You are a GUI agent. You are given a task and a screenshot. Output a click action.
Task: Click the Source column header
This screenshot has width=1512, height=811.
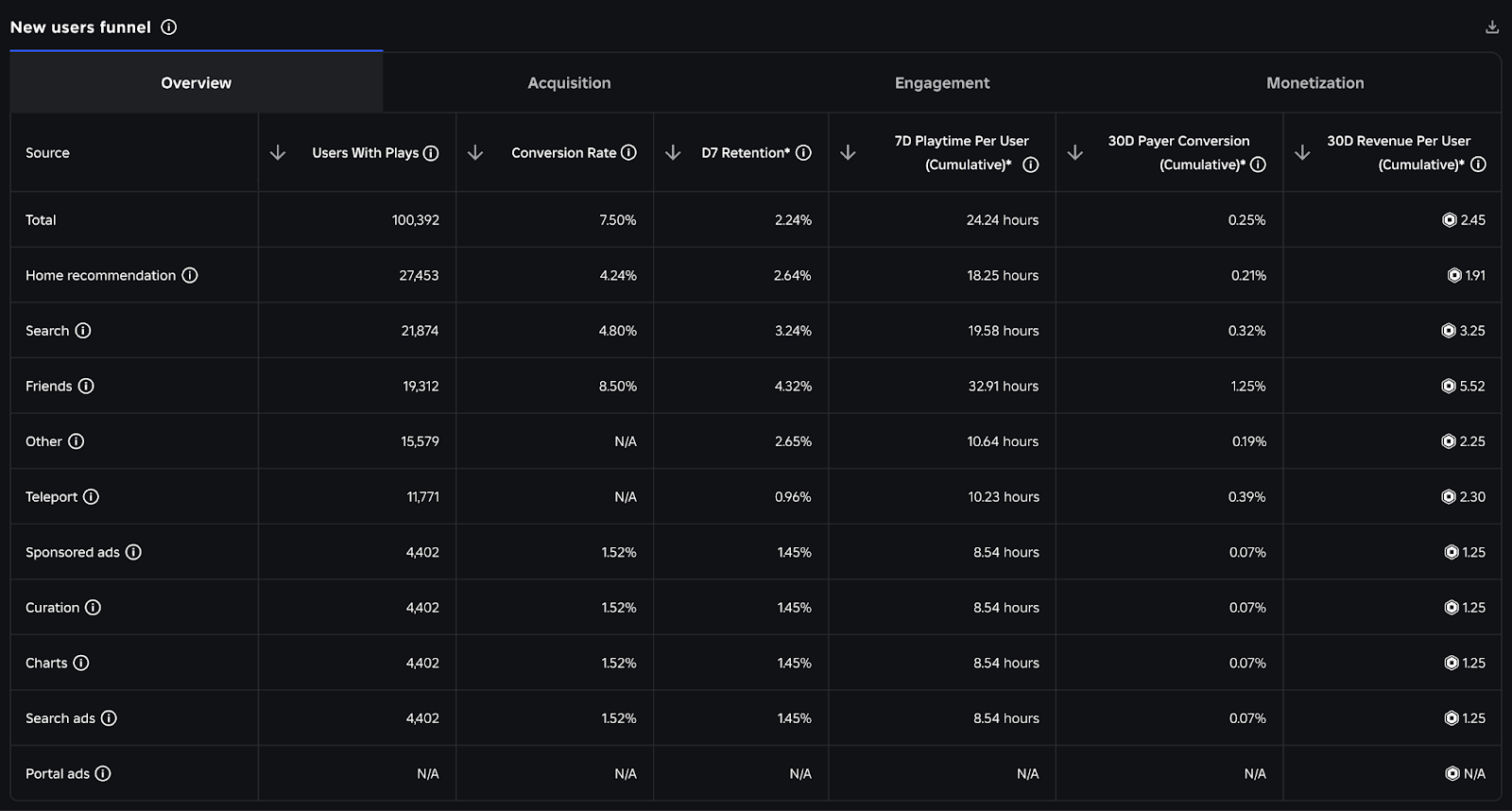[48, 153]
